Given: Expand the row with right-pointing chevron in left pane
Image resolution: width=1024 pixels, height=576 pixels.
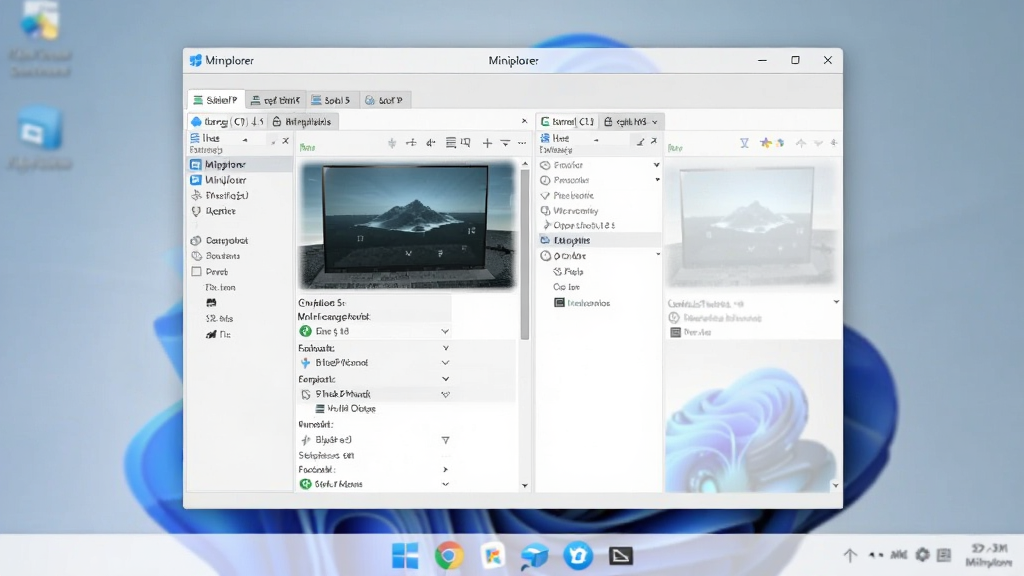Looking at the screenshot, I should pos(445,470).
